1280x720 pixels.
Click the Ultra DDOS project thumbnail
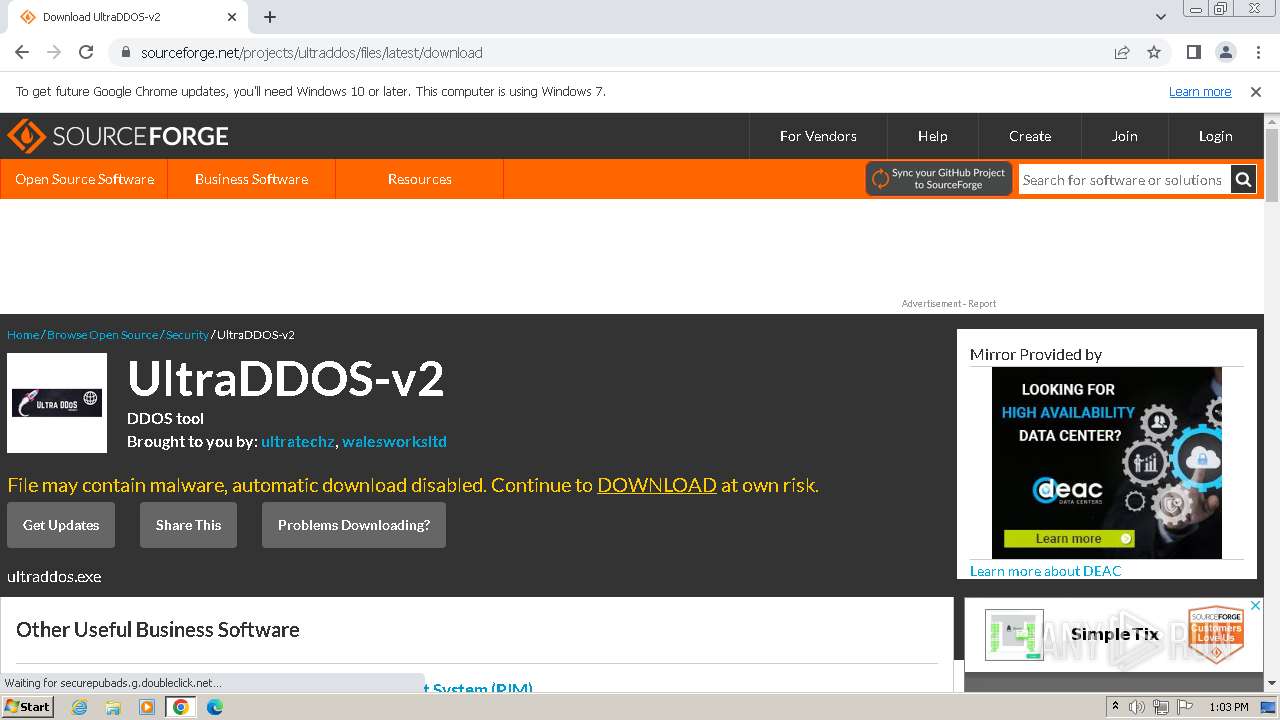(57, 403)
